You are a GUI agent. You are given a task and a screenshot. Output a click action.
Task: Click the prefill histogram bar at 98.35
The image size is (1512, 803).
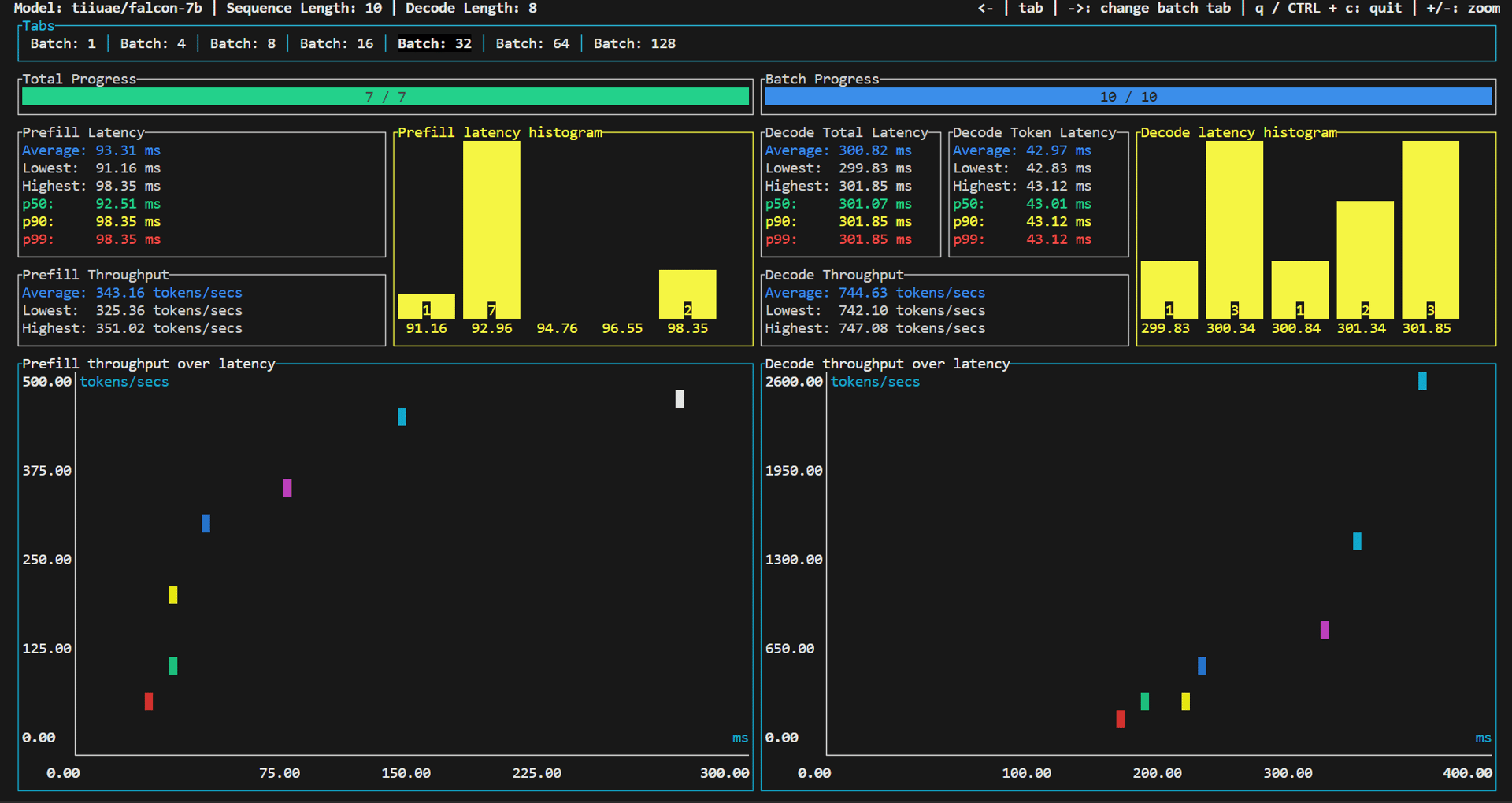click(687, 294)
